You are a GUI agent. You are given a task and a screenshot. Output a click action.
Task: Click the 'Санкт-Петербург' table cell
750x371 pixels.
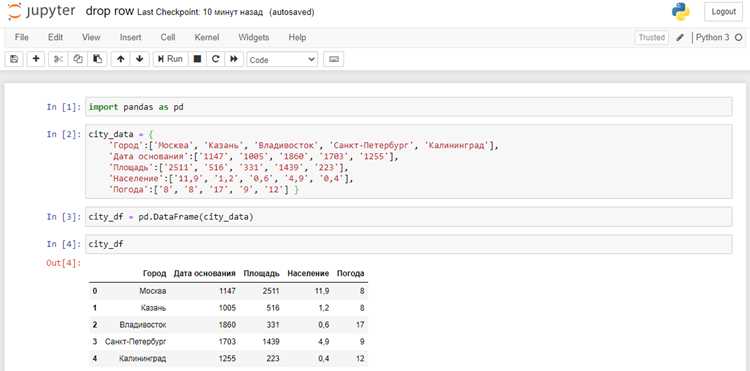tap(136, 341)
